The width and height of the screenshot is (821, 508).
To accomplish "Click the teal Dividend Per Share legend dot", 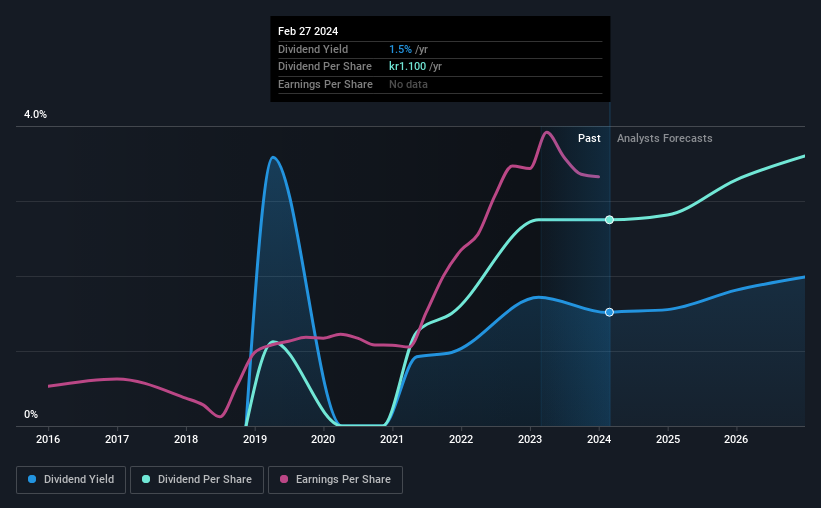I will coord(146,479).
